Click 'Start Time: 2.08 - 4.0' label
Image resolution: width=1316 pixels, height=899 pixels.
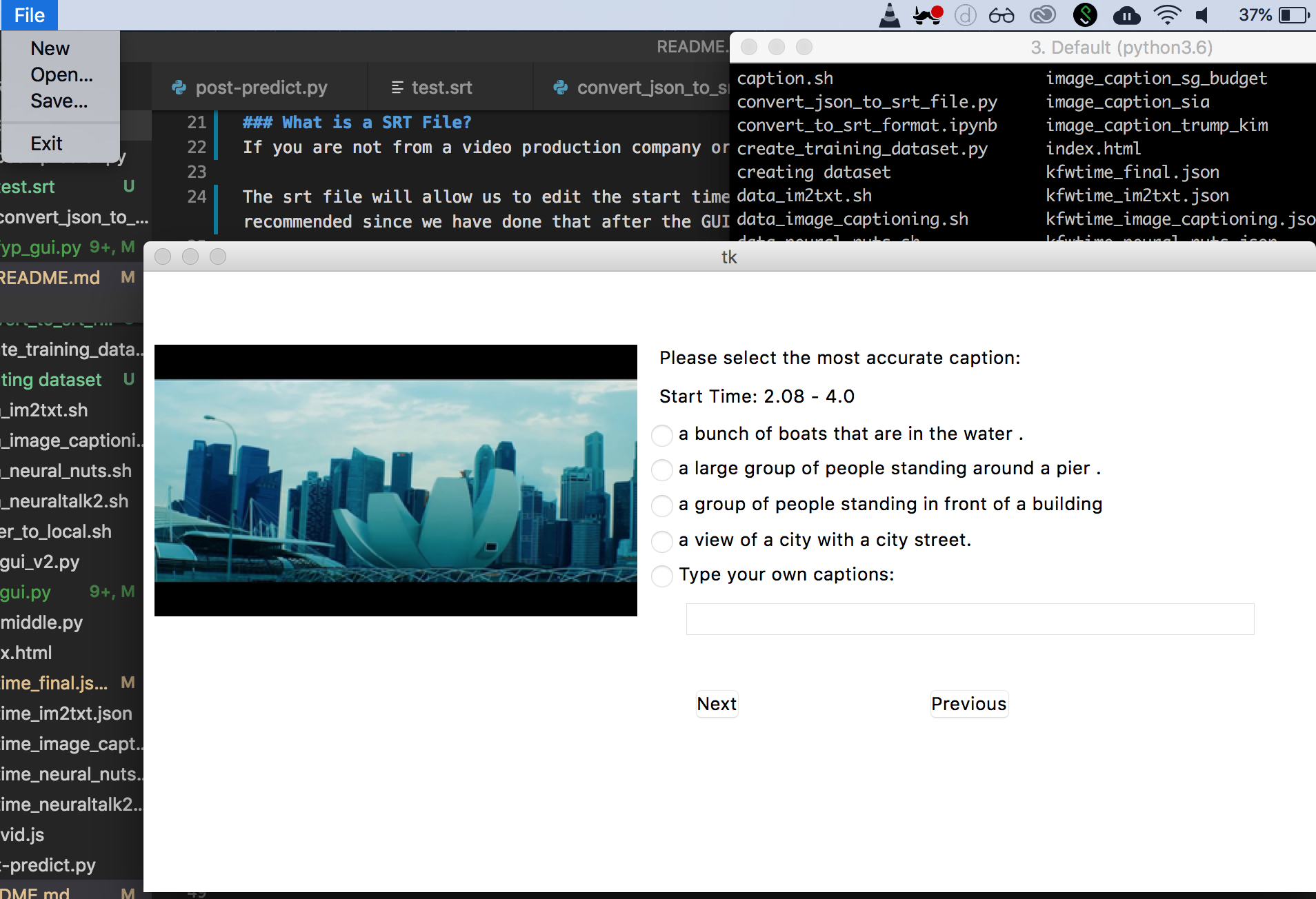[757, 396]
